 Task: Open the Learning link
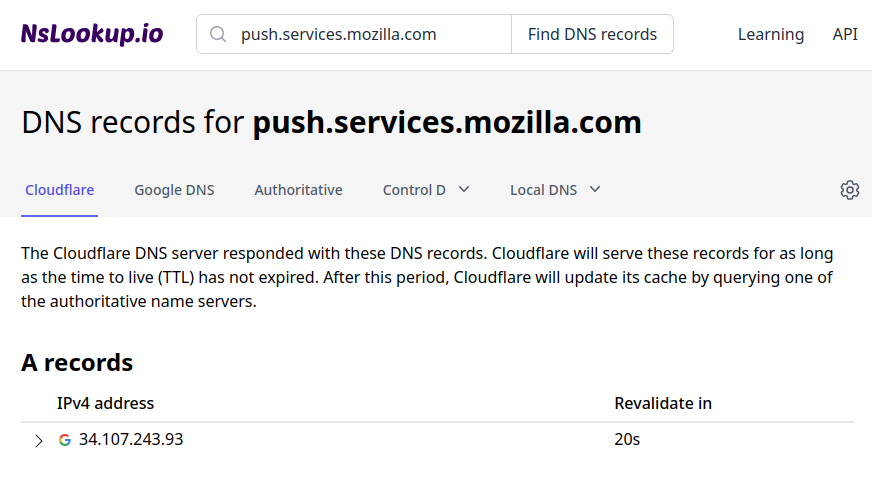[x=770, y=34]
